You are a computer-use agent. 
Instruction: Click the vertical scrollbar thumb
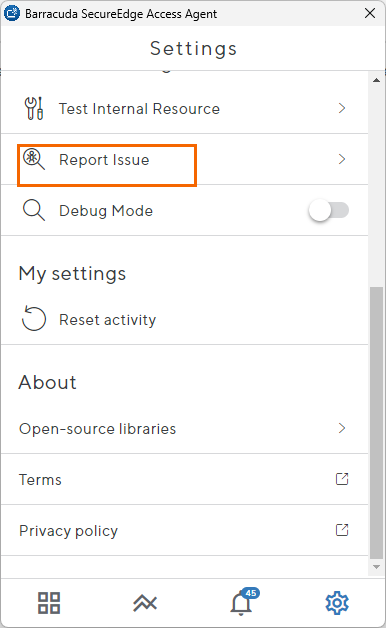pyautogui.click(x=376, y=422)
